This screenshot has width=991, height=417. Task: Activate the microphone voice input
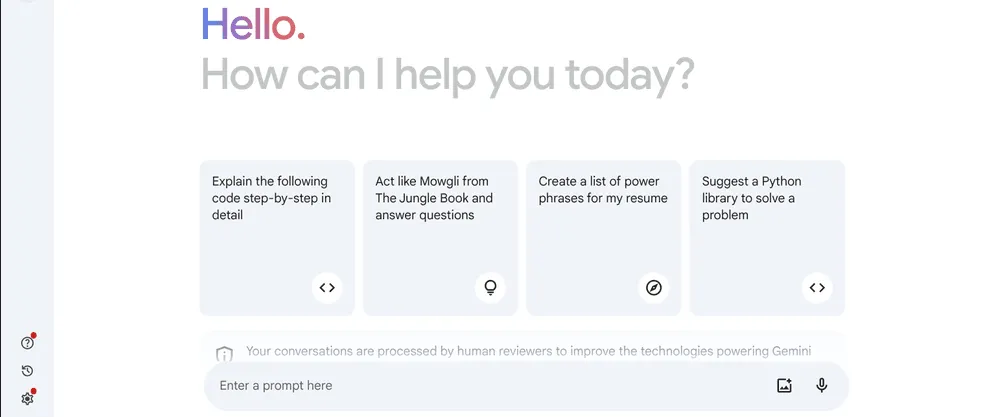tap(822, 386)
